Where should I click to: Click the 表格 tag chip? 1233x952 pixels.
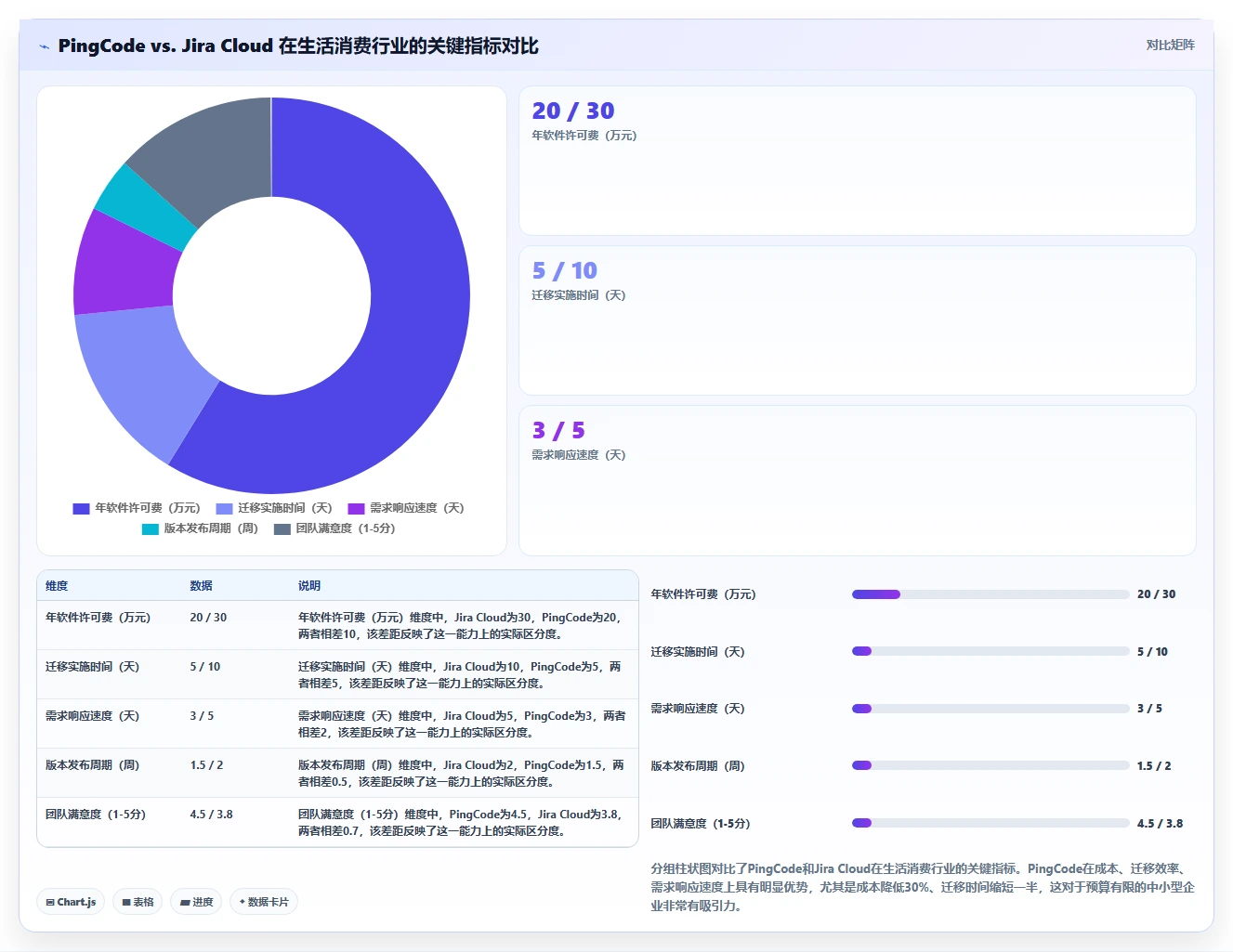(x=138, y=902)
